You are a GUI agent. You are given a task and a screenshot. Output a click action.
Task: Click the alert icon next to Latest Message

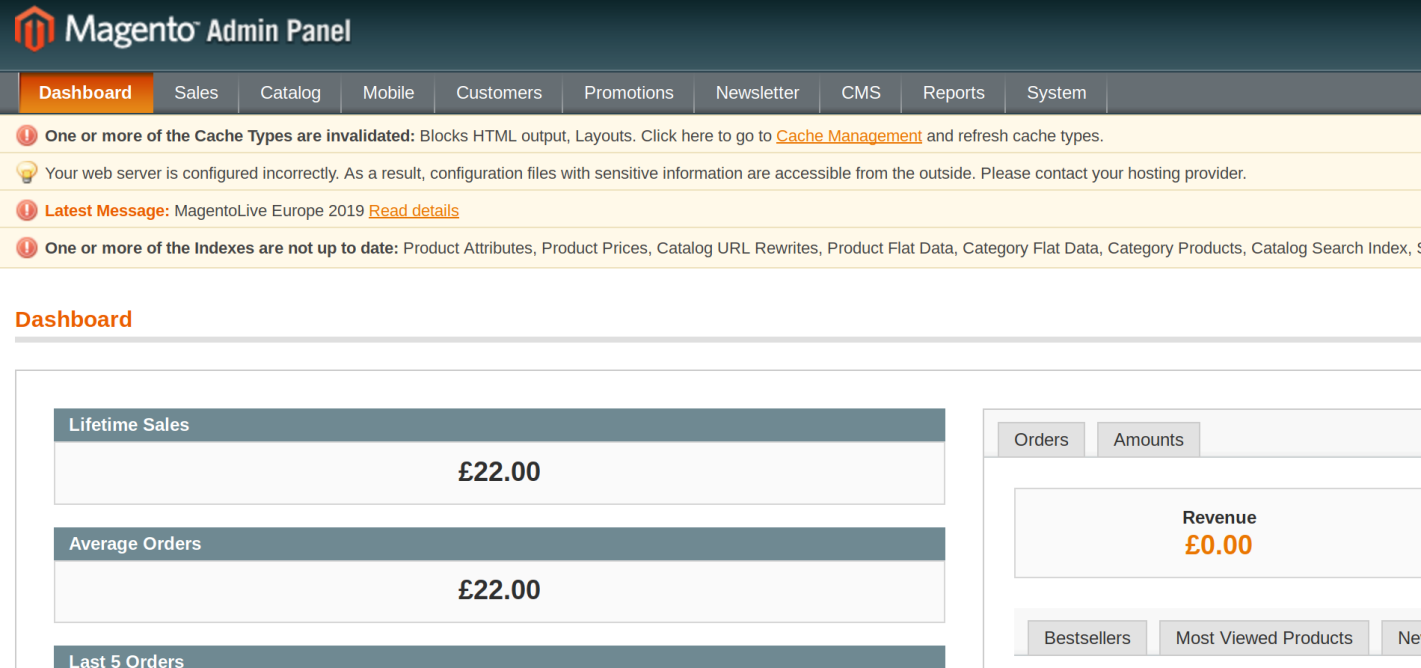point(27,211)
